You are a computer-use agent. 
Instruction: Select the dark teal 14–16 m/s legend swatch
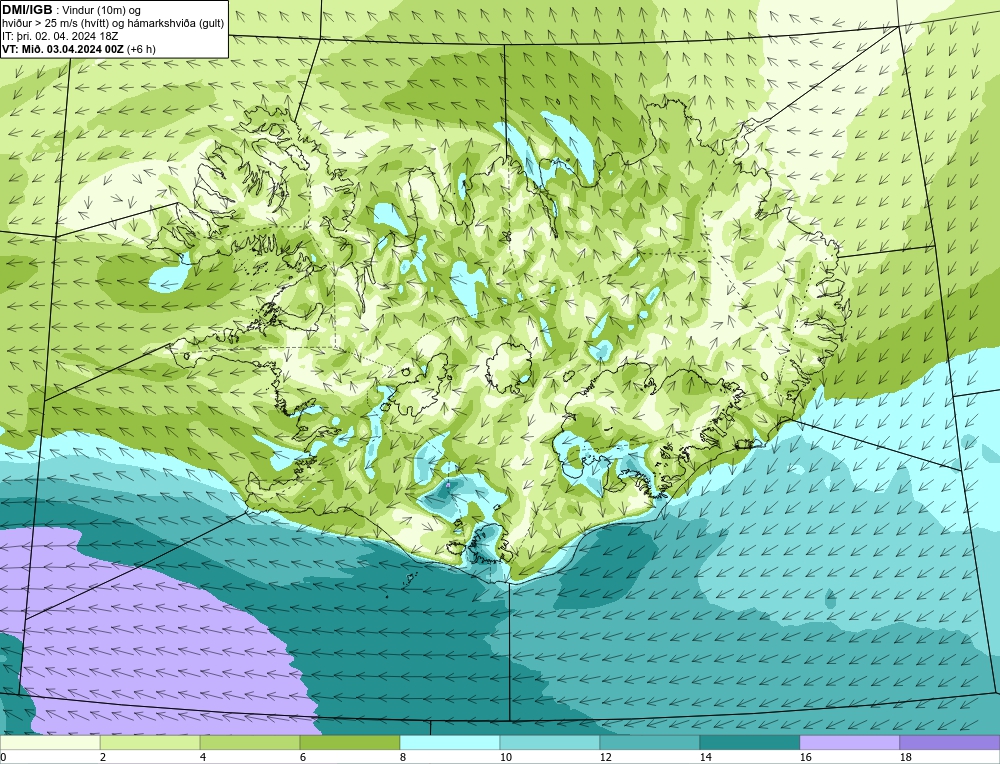coord(750,743)
